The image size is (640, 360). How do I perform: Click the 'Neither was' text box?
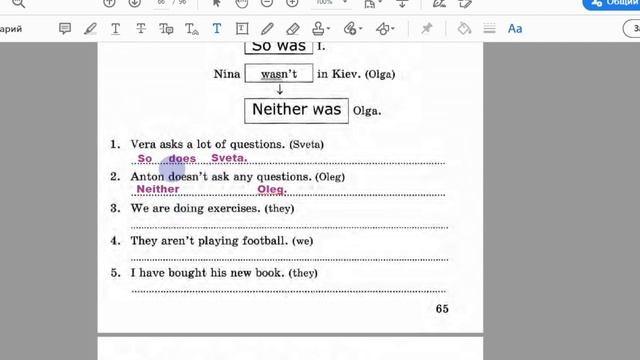[x=296, y=110]
